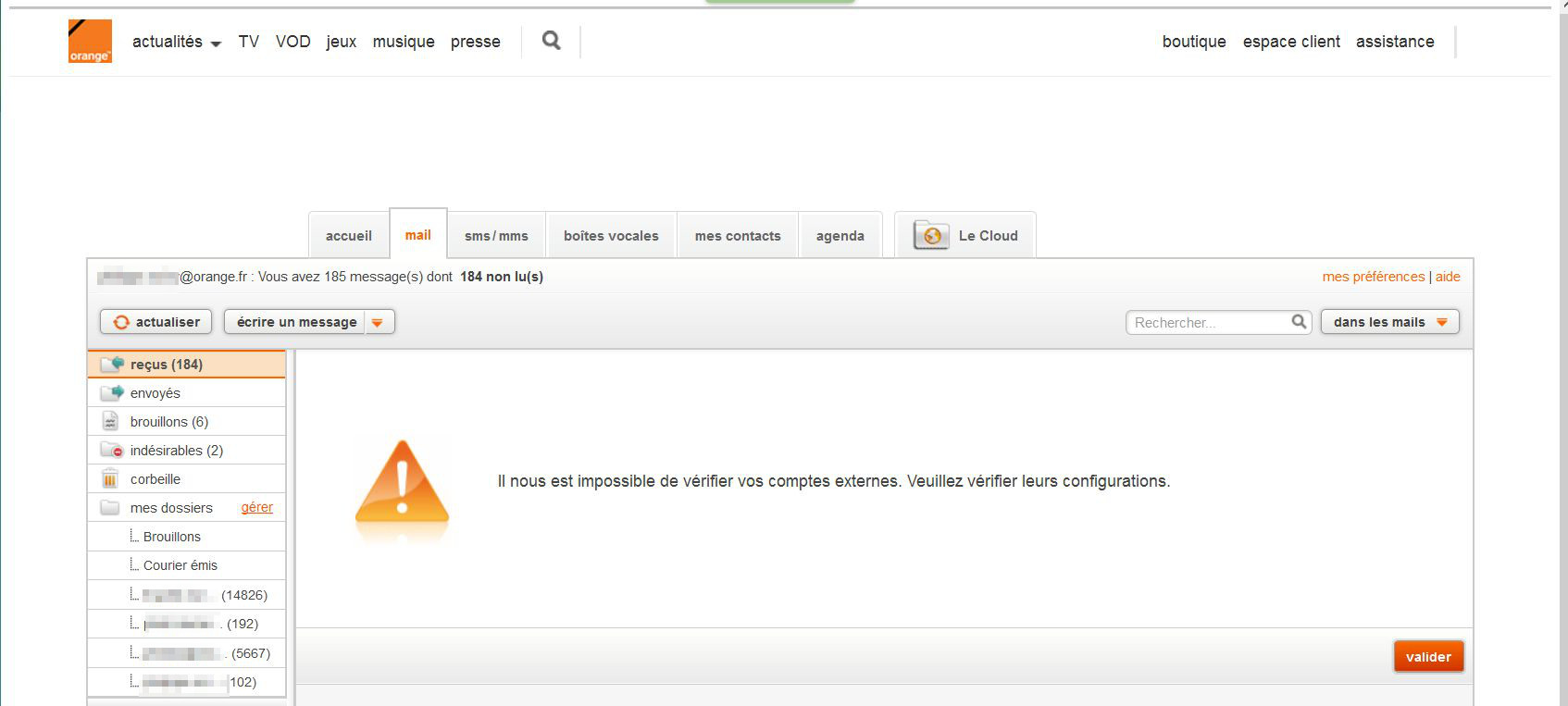Screen dimensions: 1568x706
Task: Open the TV section
Action: tap(249, 42)
